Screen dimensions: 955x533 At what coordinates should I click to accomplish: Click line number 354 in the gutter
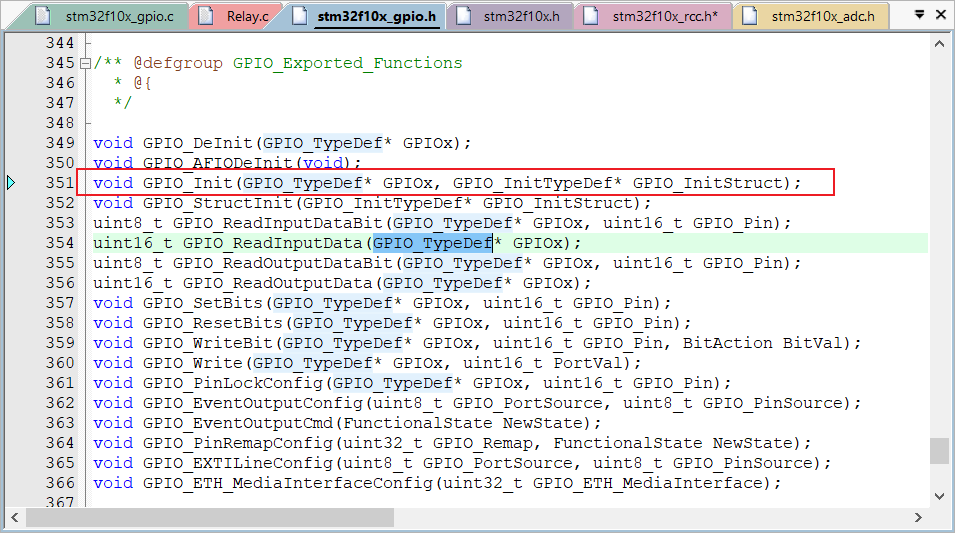60,243
